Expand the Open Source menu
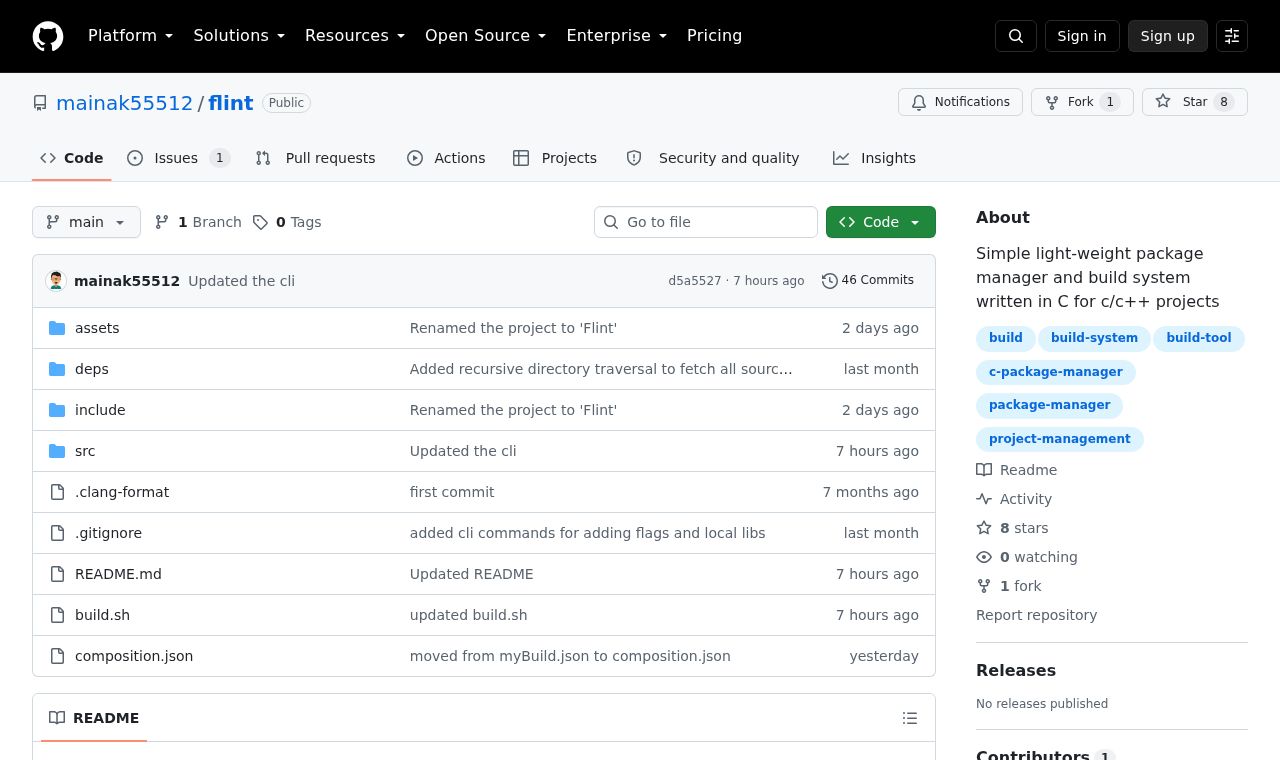Viewport: 1280px width, 760px height. (x=486, y=36)
